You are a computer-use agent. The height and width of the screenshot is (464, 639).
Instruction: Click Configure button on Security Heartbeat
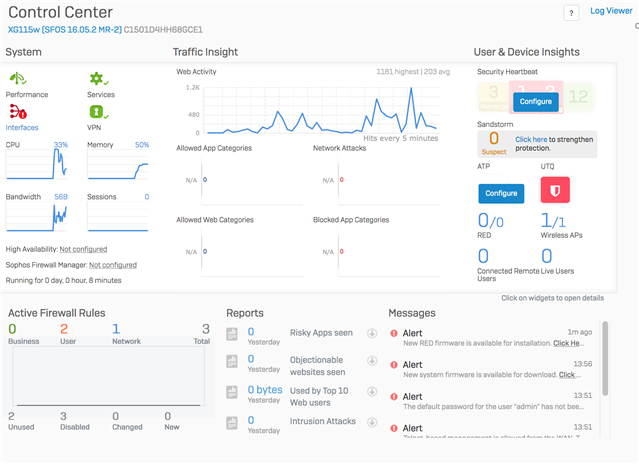click(535, 102)
